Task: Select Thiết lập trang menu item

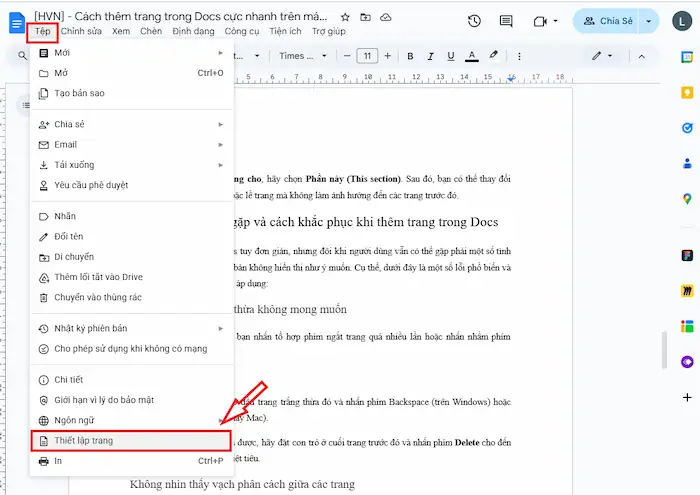Action: tap(130, 440)
